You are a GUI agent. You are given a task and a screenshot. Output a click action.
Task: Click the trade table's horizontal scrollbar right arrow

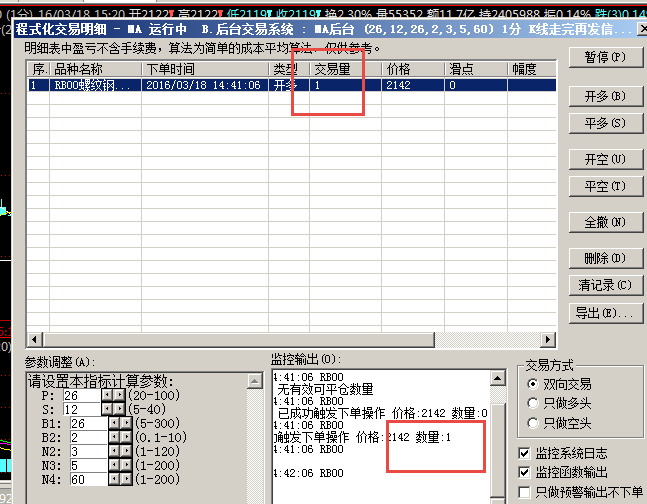tap(549, 339)
